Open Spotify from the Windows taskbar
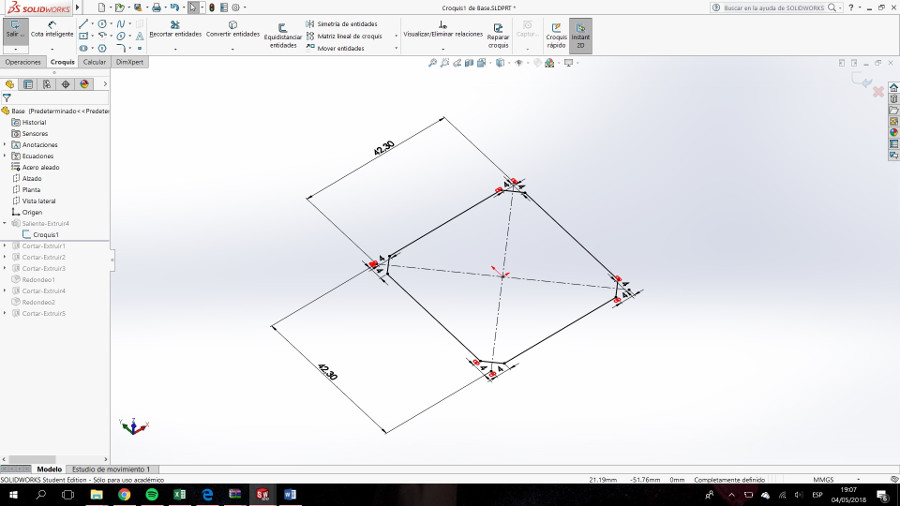 pos(152,495)
